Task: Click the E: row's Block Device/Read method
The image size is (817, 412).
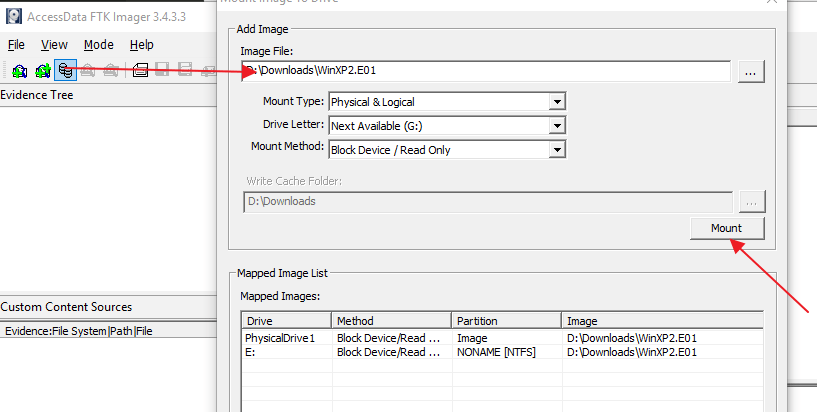Action: pyautogui.click(x=389, y=352)
